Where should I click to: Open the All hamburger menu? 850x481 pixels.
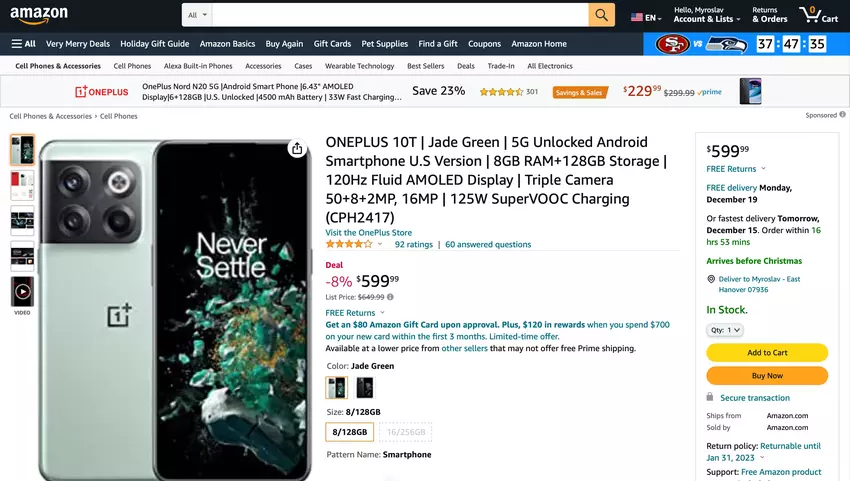[x=23, y=44]
